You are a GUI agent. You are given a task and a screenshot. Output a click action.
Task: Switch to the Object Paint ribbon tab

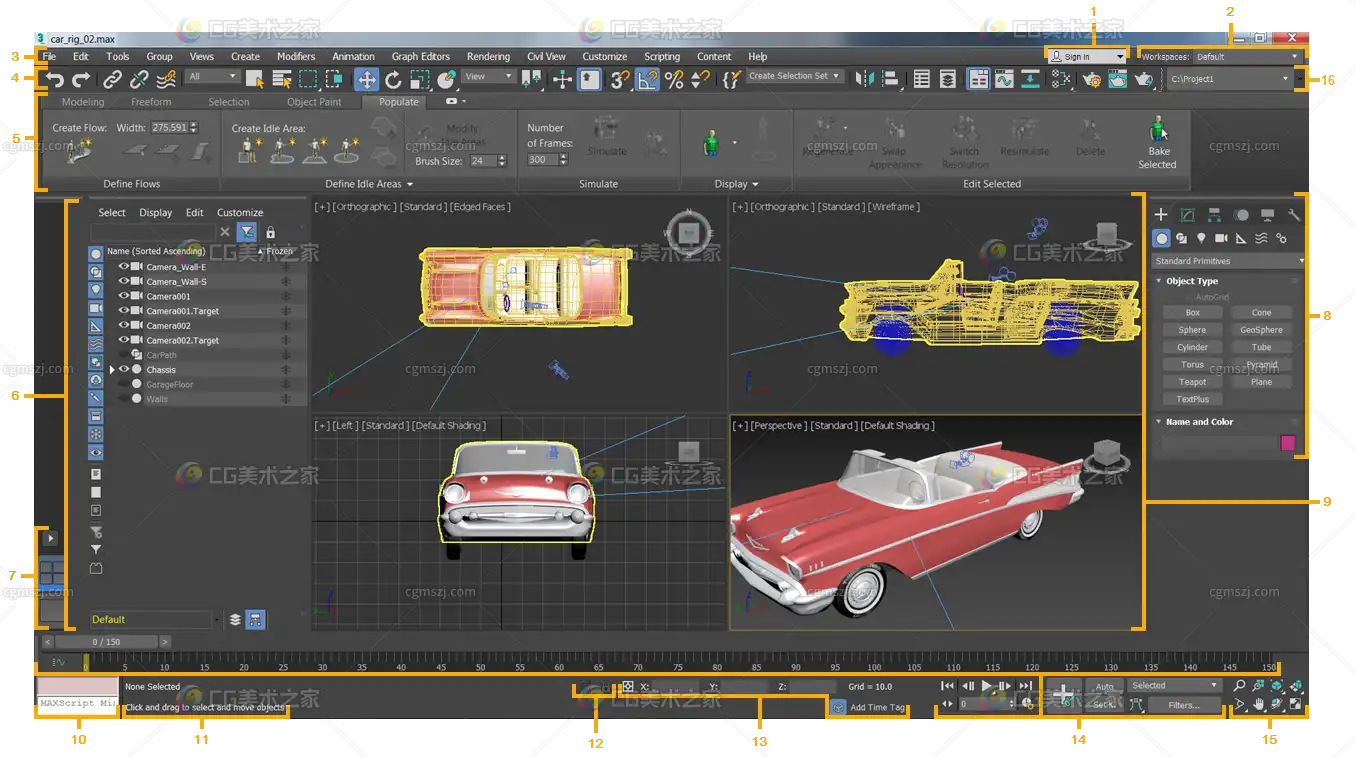(314, 102)
